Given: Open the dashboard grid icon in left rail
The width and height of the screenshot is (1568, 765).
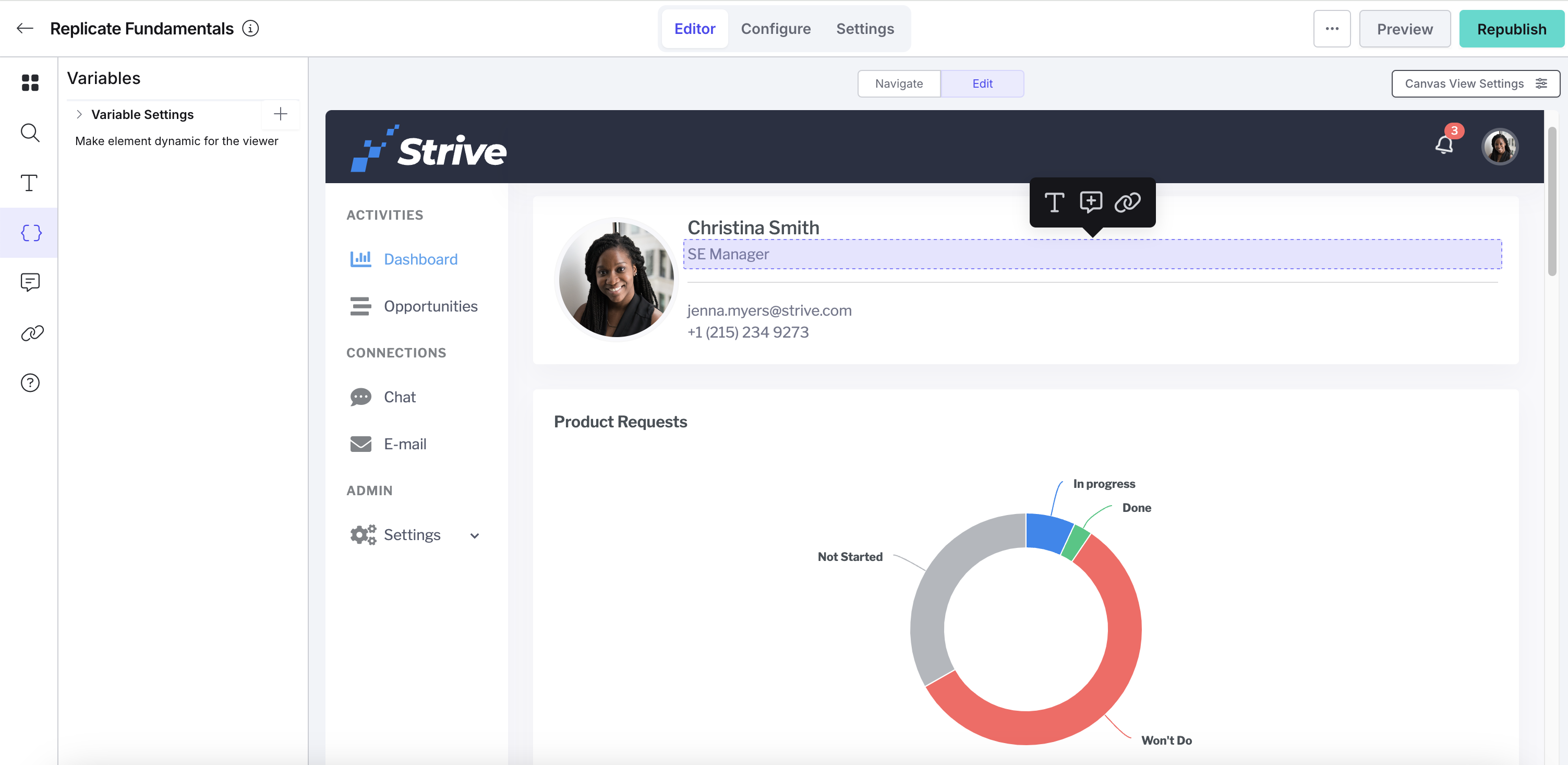Looking at the screenshot, I should pyautogui.click(x=30, y=82).
